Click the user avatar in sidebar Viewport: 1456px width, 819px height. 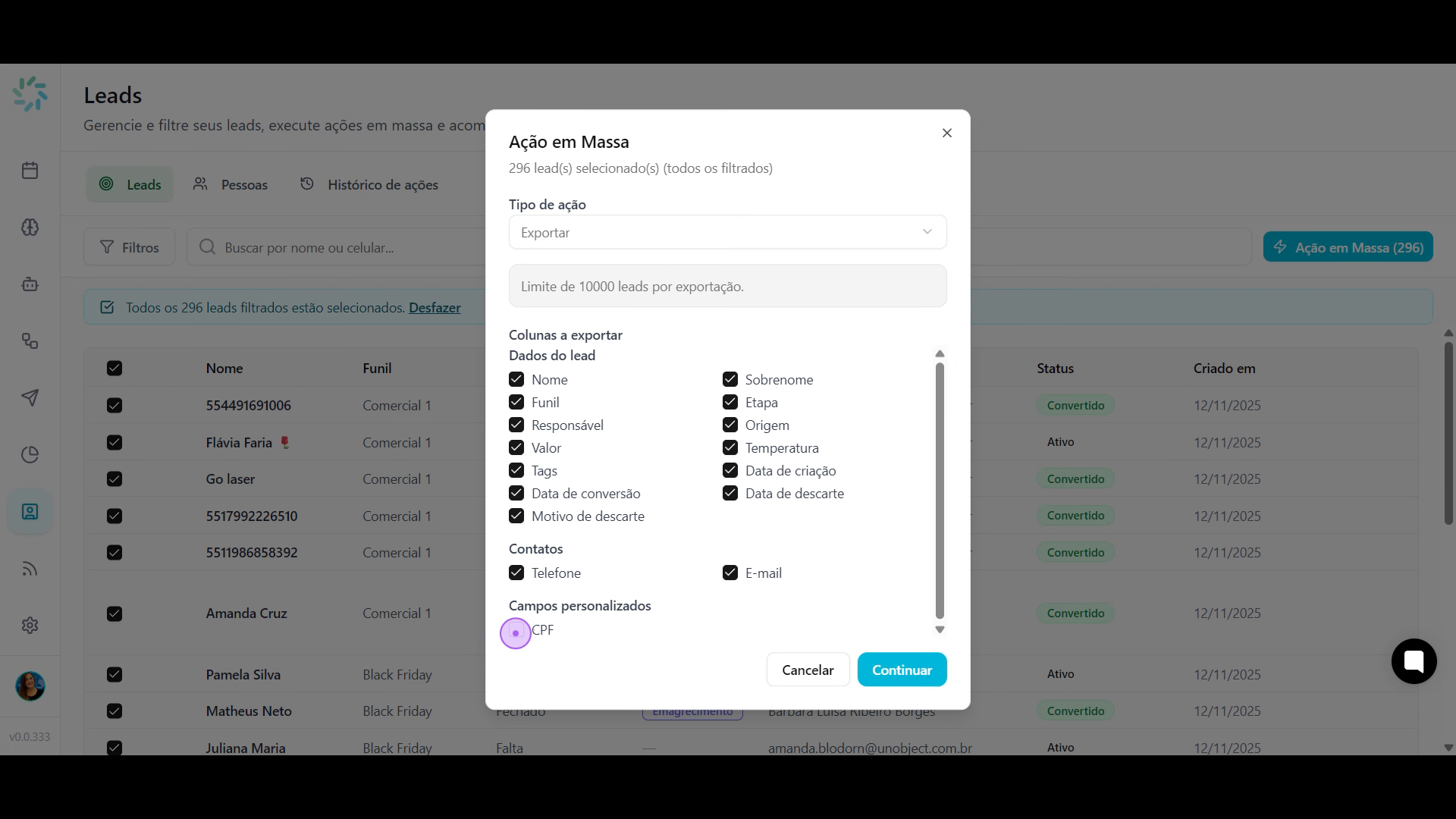pos(30,686)
